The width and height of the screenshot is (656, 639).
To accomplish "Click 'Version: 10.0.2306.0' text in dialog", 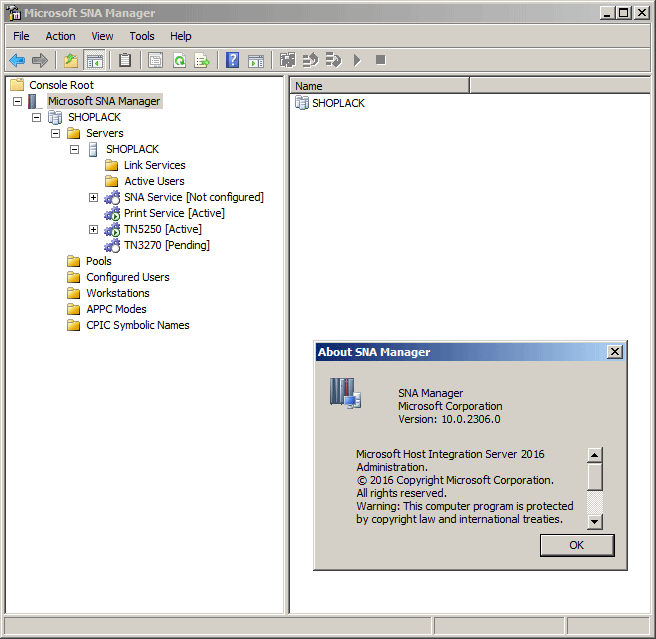I will point(449,419).
